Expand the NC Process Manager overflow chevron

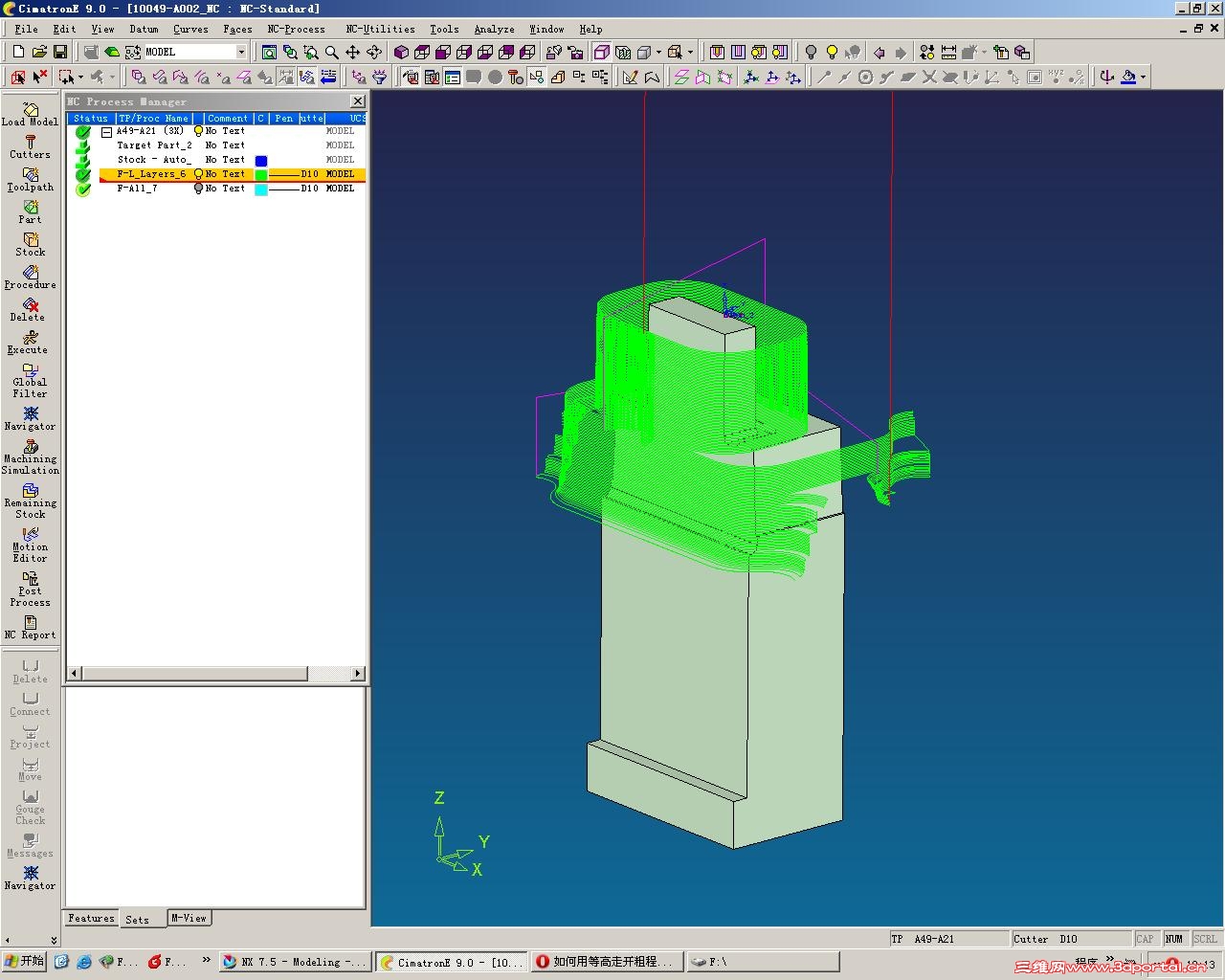tap(54, 941)
